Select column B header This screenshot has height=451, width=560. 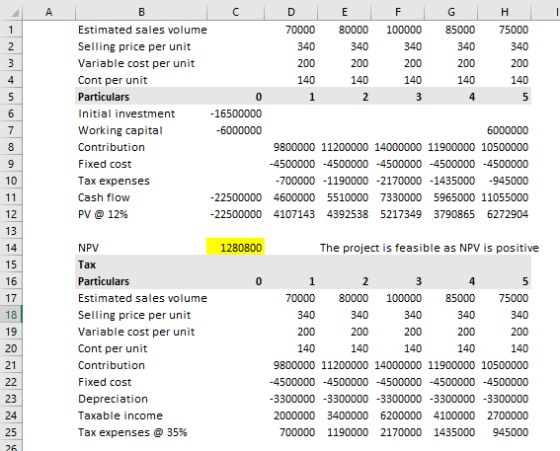[x=141, y=12]
